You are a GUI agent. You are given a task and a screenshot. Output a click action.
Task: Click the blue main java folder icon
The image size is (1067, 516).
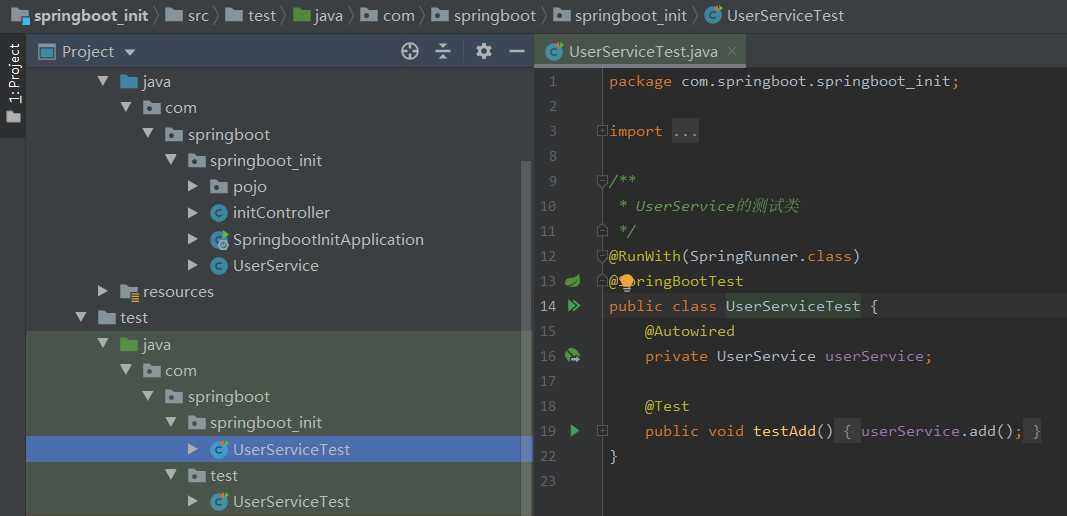pos(129,82)
